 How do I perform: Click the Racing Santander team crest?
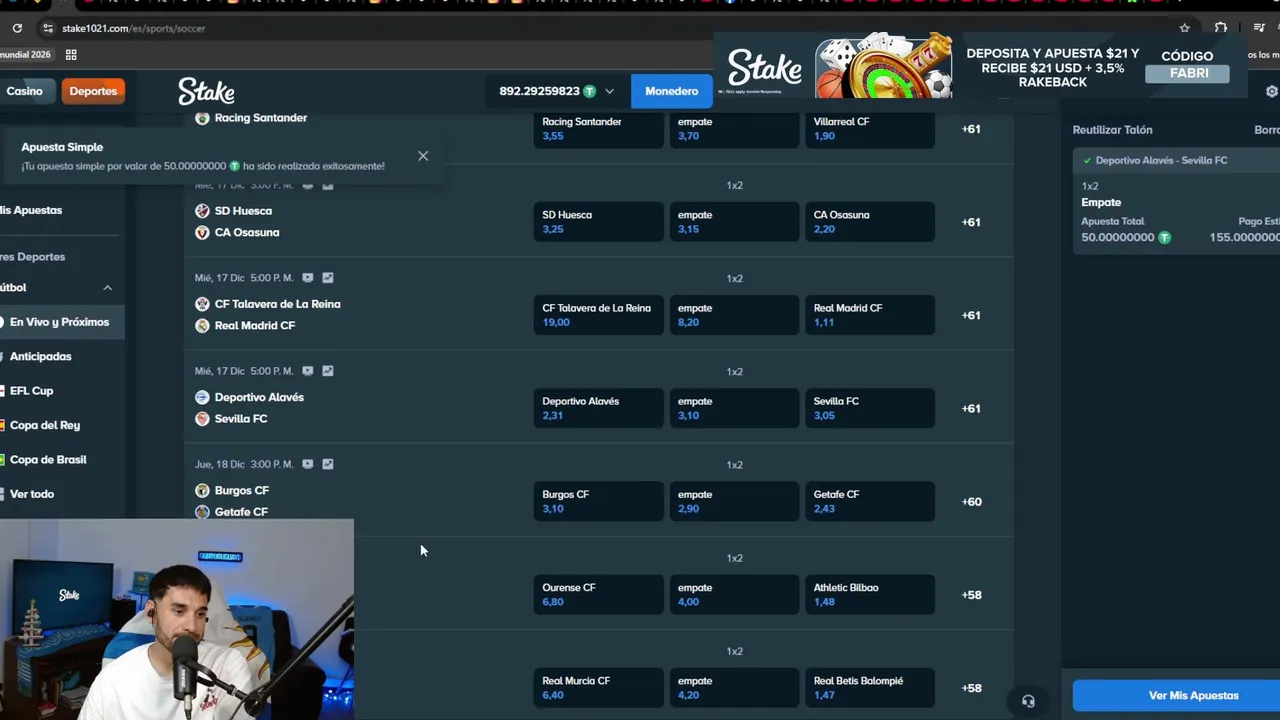[x=202, y=118]
